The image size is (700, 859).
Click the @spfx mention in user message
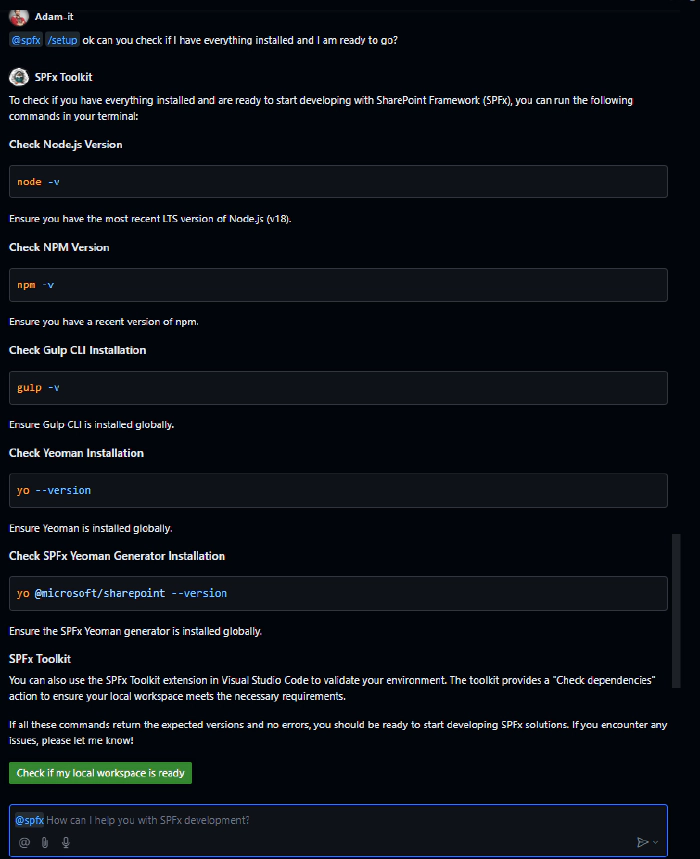(25, 40)
